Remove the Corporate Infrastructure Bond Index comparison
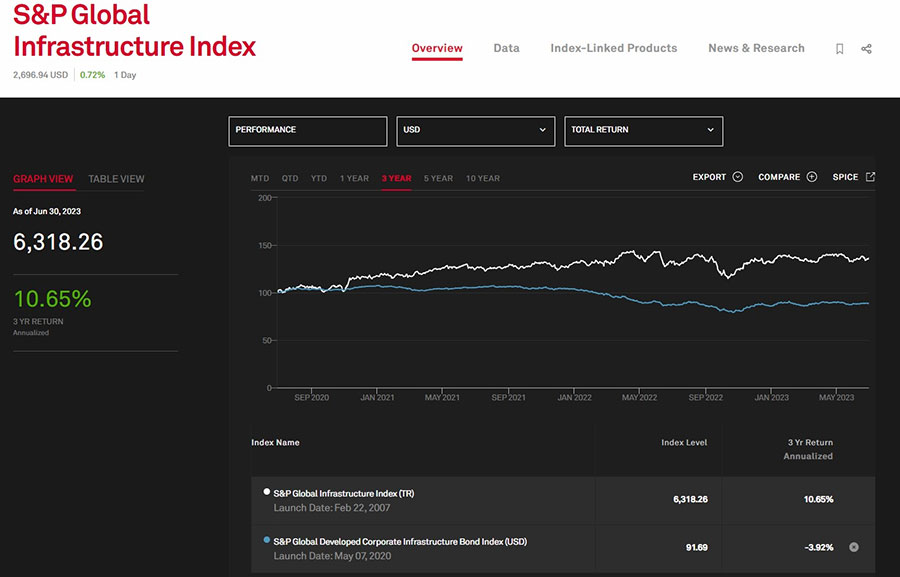 [853, 547]
